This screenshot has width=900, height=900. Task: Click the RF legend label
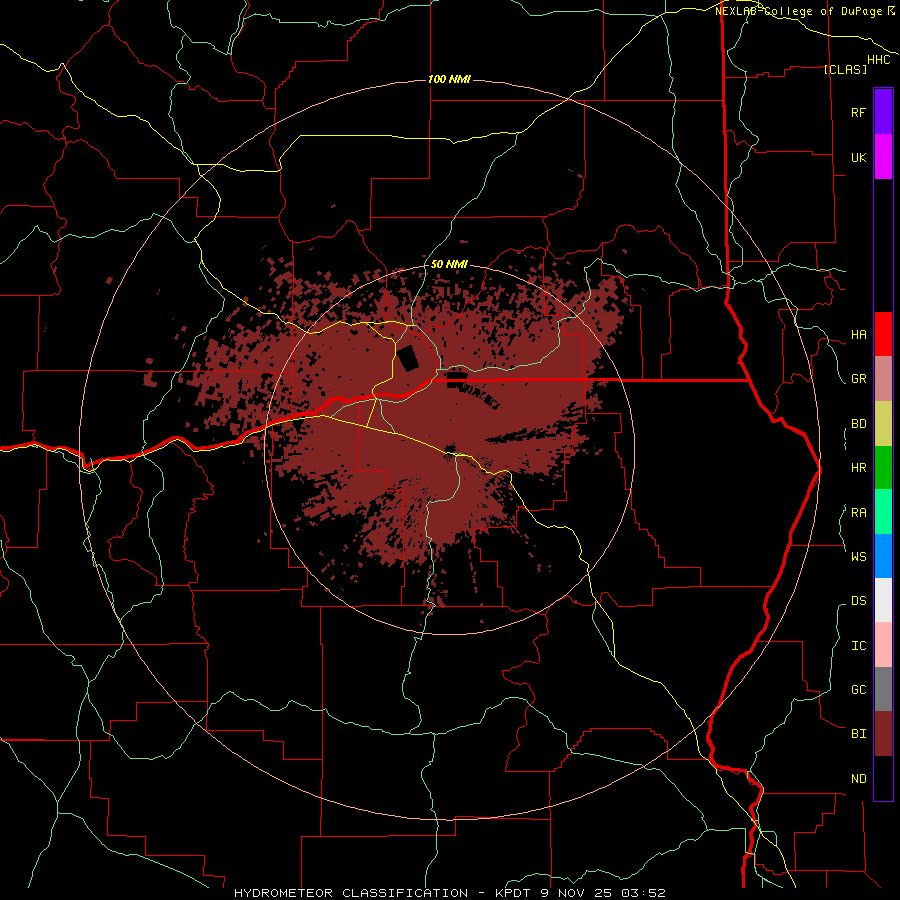[858, 113]
